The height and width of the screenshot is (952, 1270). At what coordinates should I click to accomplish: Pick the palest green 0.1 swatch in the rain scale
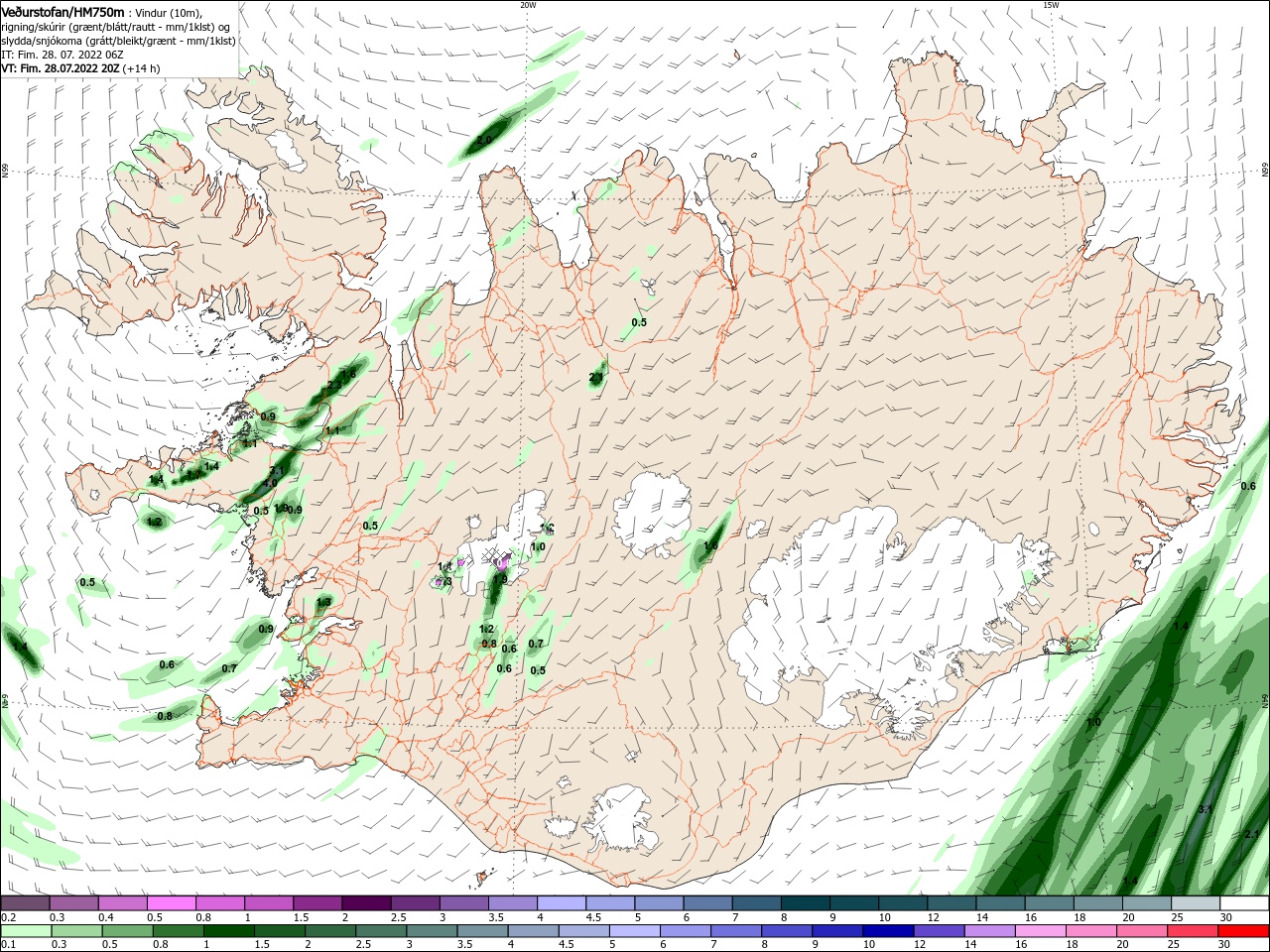tap(25, 931)
